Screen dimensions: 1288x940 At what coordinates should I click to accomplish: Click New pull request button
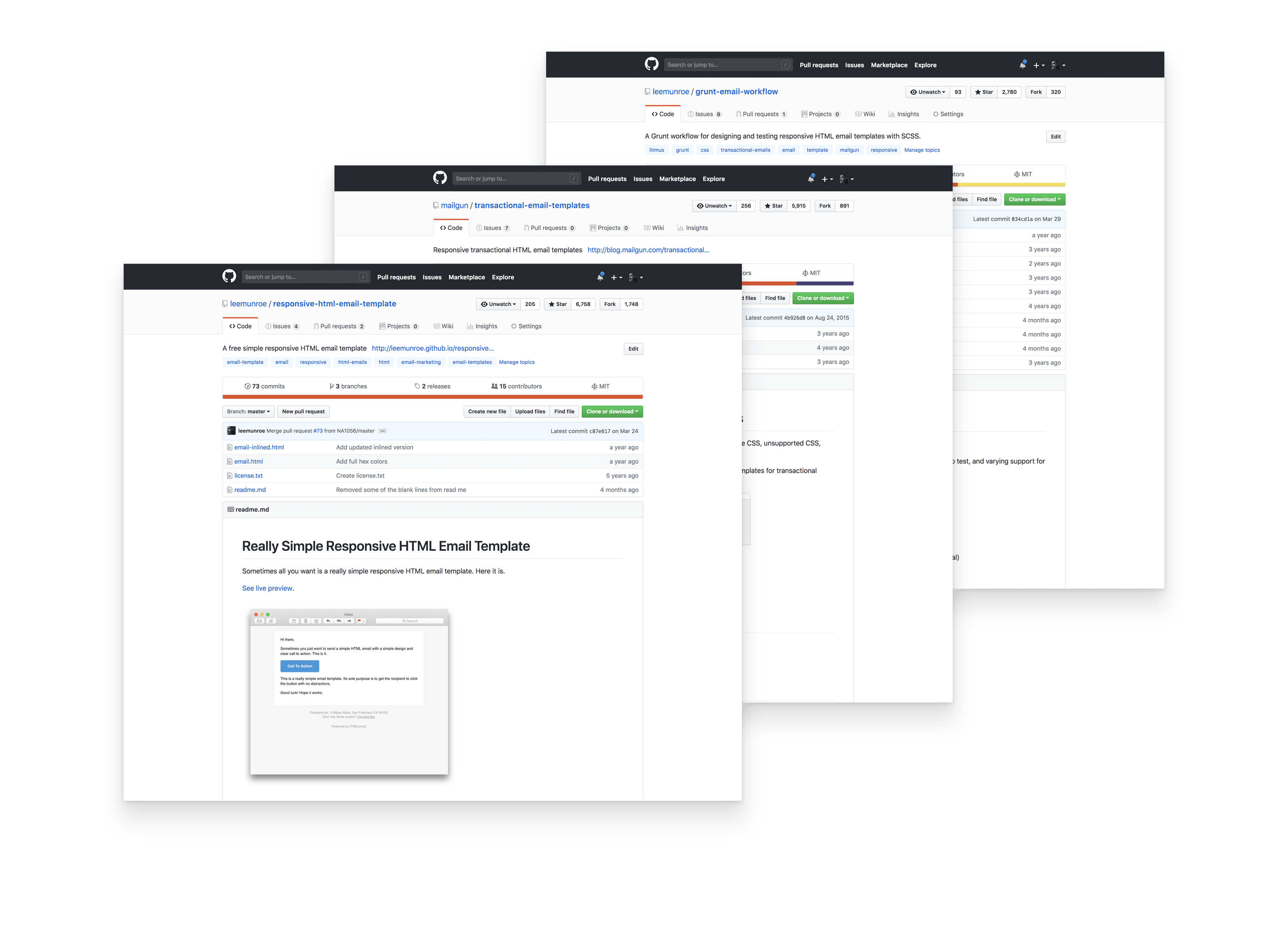(x=303, y=411)
